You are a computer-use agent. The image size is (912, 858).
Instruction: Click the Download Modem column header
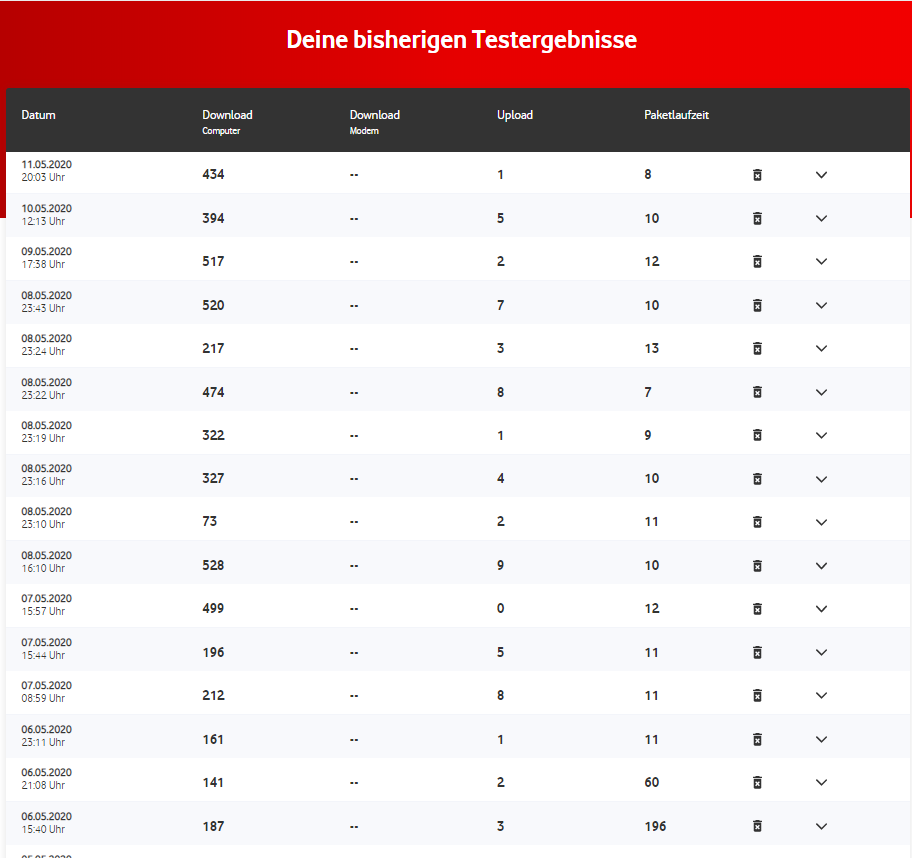click(x=375, y=122)
